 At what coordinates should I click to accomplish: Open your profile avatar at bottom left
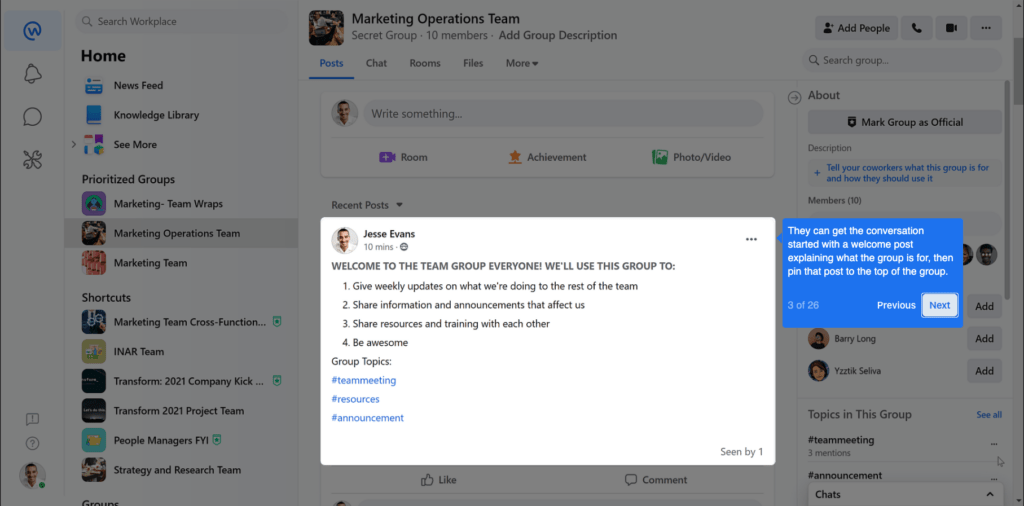[x=32, y=476]
